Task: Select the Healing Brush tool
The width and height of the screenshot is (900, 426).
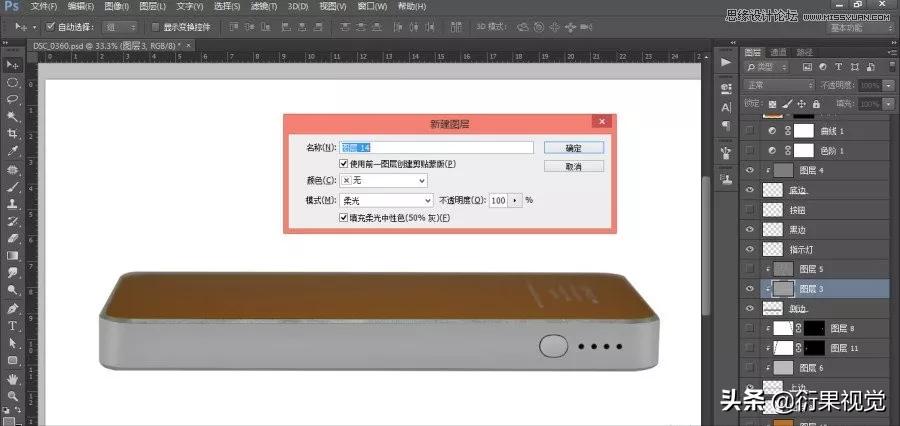Action: [x=12, y=169]
